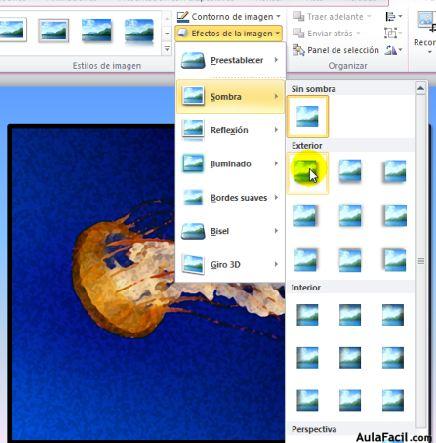Click the Efectos de la imagen button
Image resolution: width=436 pixels, height=443 pixels.
[229, 33]
